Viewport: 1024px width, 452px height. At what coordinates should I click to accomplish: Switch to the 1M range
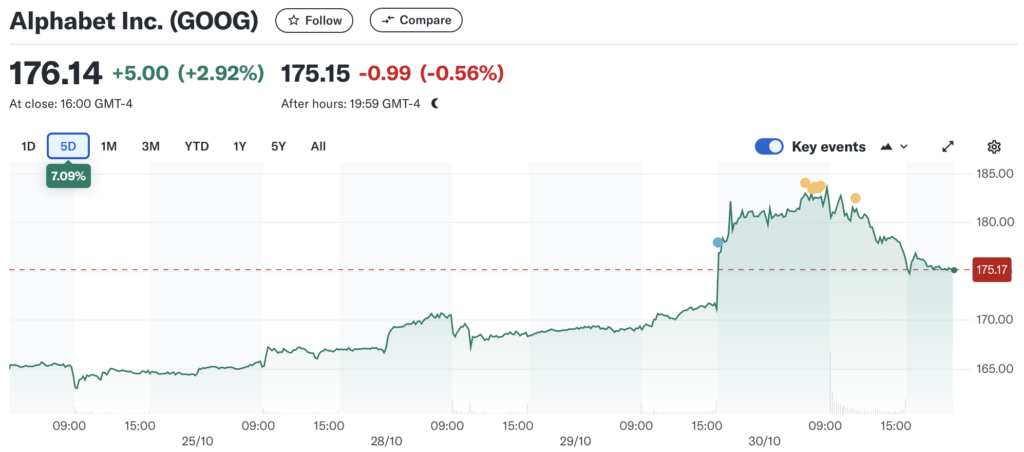109,146
